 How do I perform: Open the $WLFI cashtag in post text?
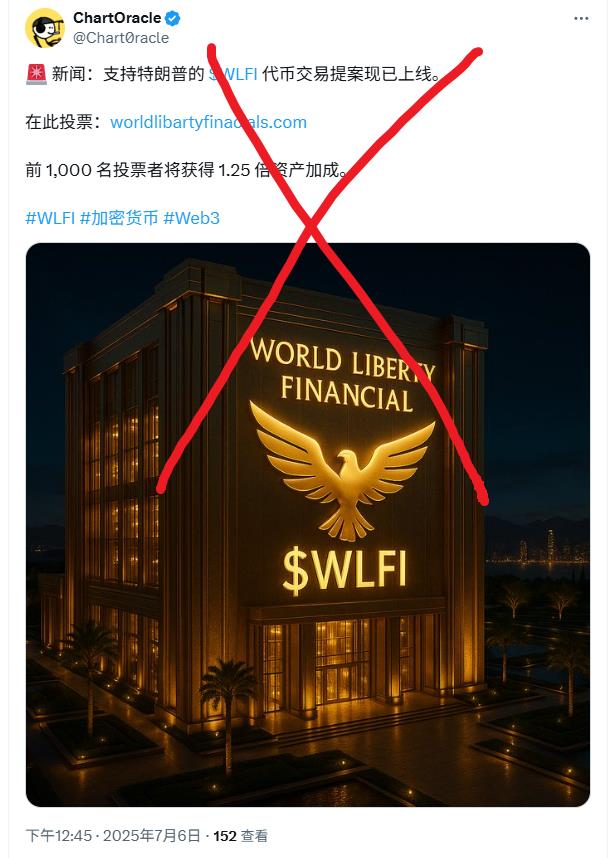coord(233,74)
